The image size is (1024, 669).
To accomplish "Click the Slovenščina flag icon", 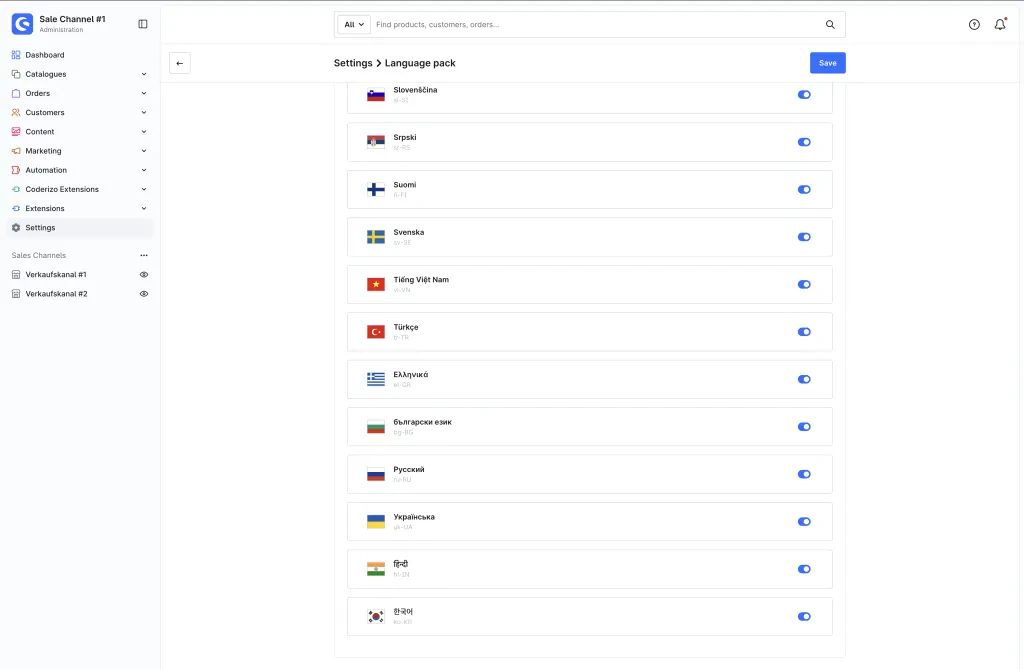I will 376,95.
